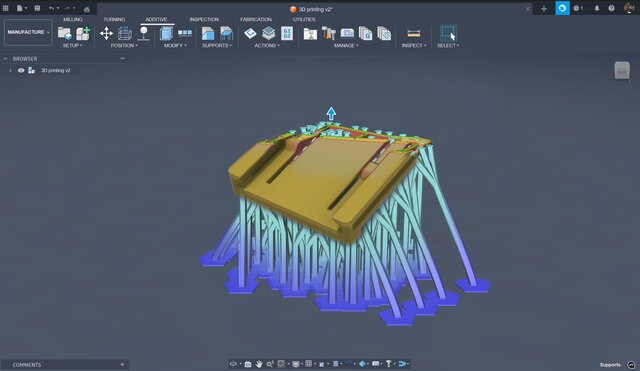Image resolution: width=640 pixels, height=371 pixels.
Task: Open the SUPPORTS dropdown menu
Action: 217,45
